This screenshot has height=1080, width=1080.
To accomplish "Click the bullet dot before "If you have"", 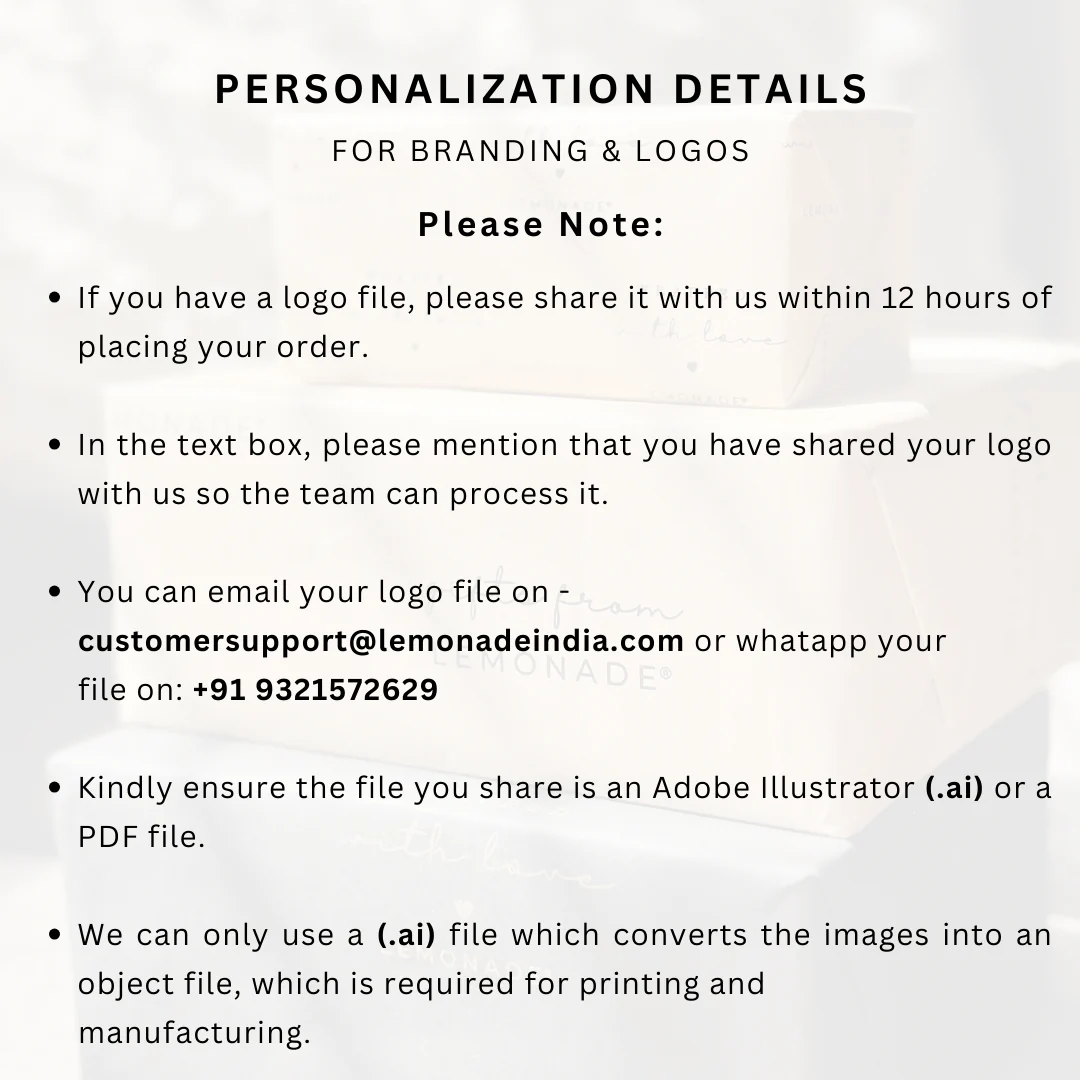I will [x=56, y=298].
